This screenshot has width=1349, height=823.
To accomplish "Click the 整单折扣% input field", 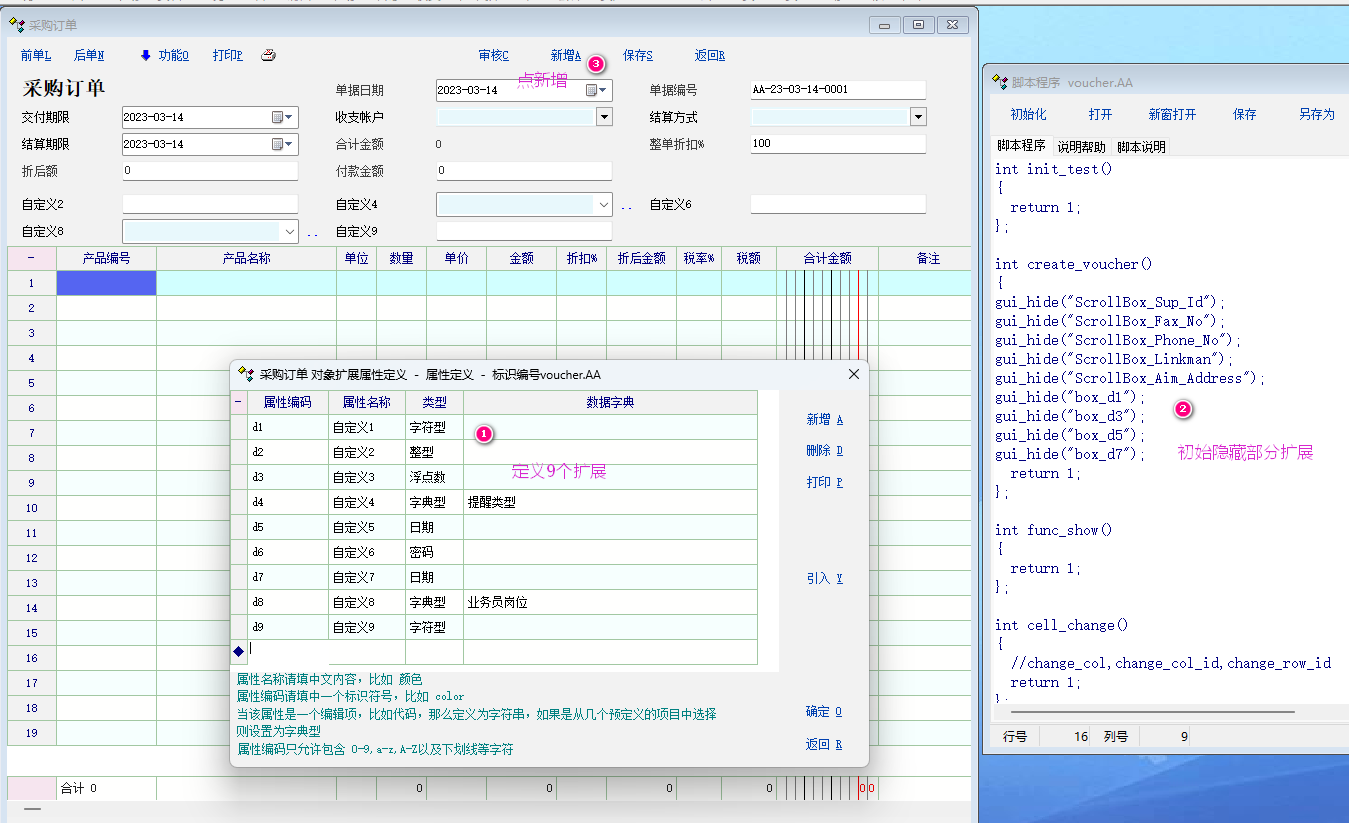I will pos(837,144).
